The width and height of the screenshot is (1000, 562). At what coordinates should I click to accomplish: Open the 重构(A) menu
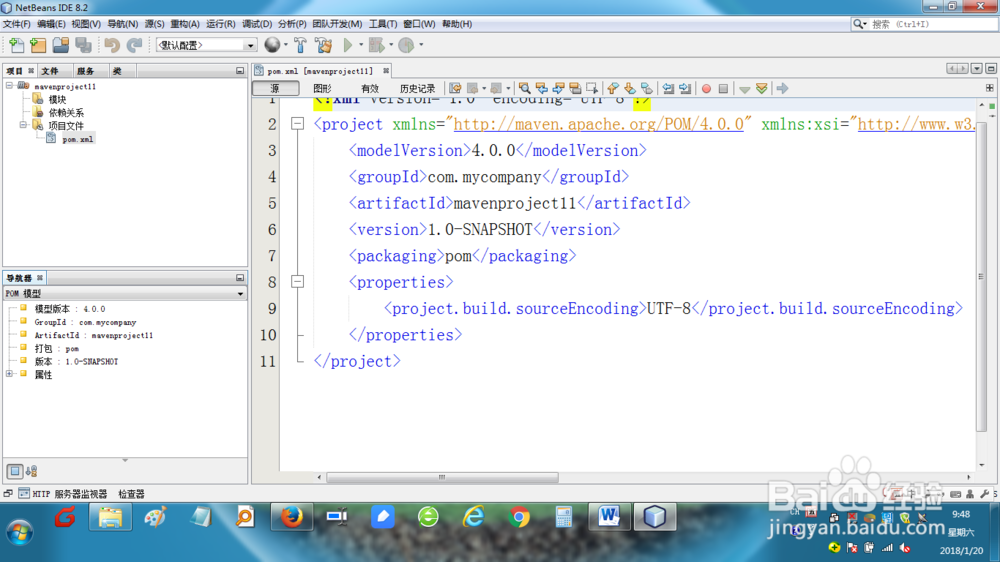184,24
